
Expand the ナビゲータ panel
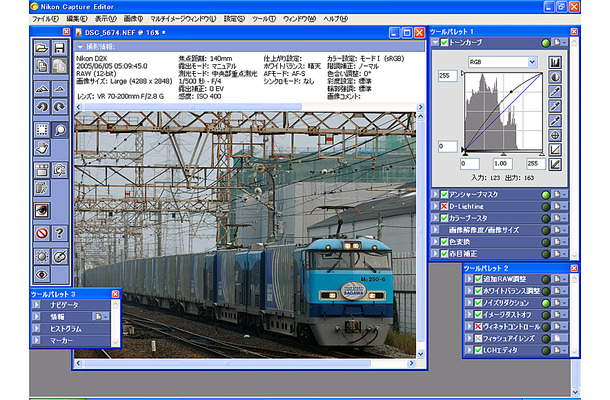point(36,305)
